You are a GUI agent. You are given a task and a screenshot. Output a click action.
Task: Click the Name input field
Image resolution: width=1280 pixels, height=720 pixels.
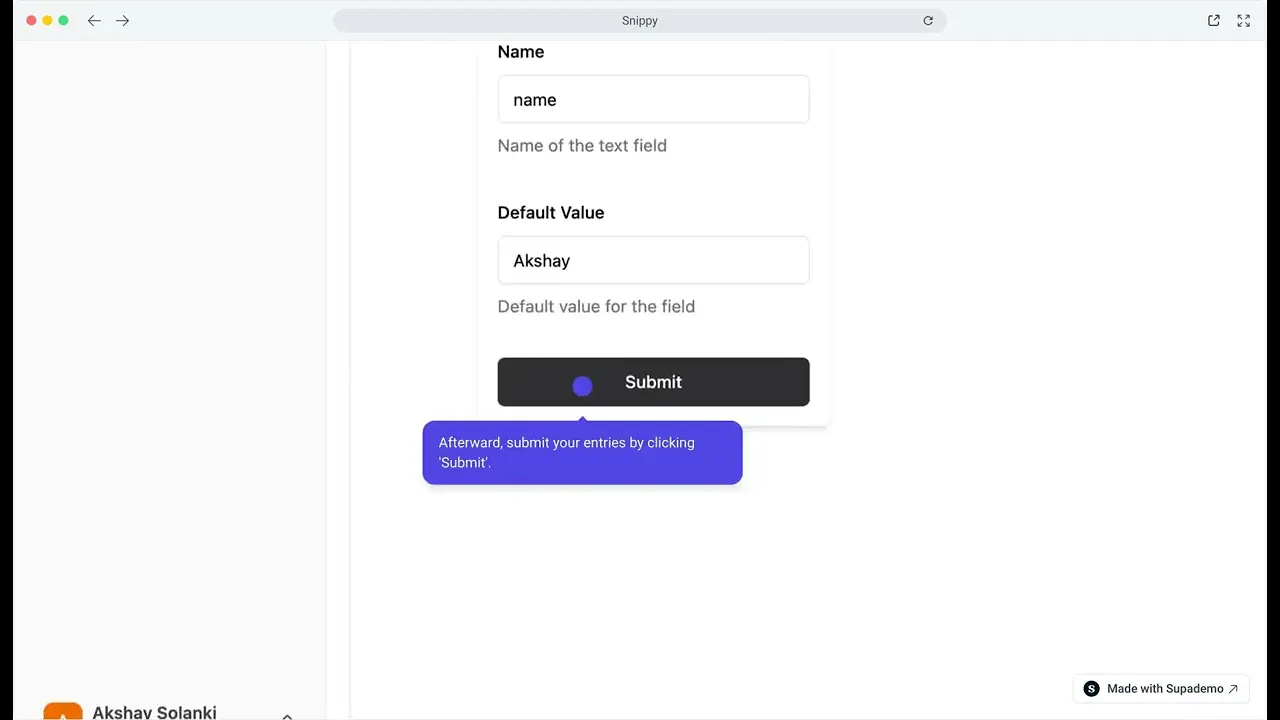click(653, 99)
